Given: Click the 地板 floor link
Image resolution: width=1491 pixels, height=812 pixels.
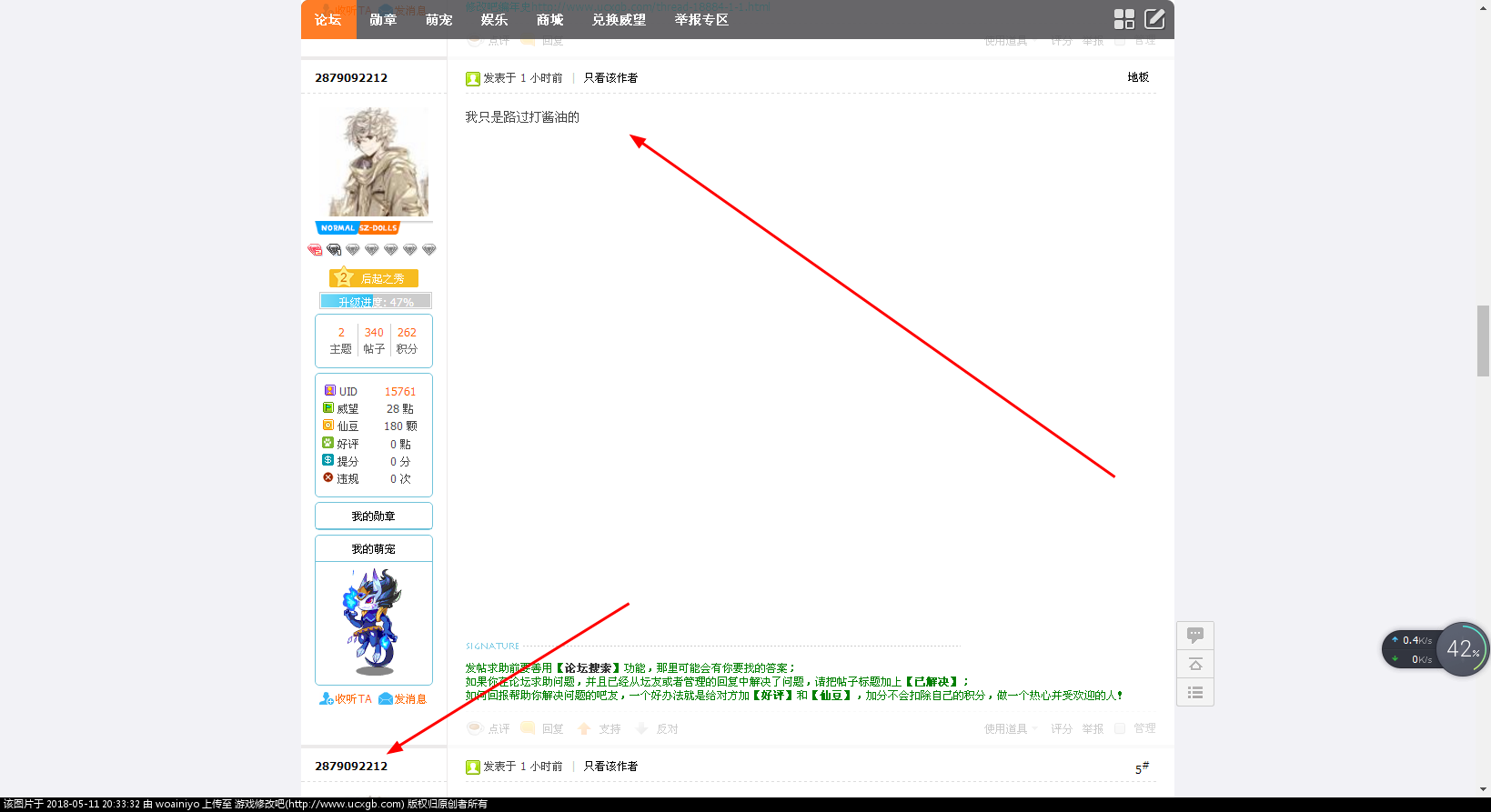Looking at the screenshot, I should 1138,77.
